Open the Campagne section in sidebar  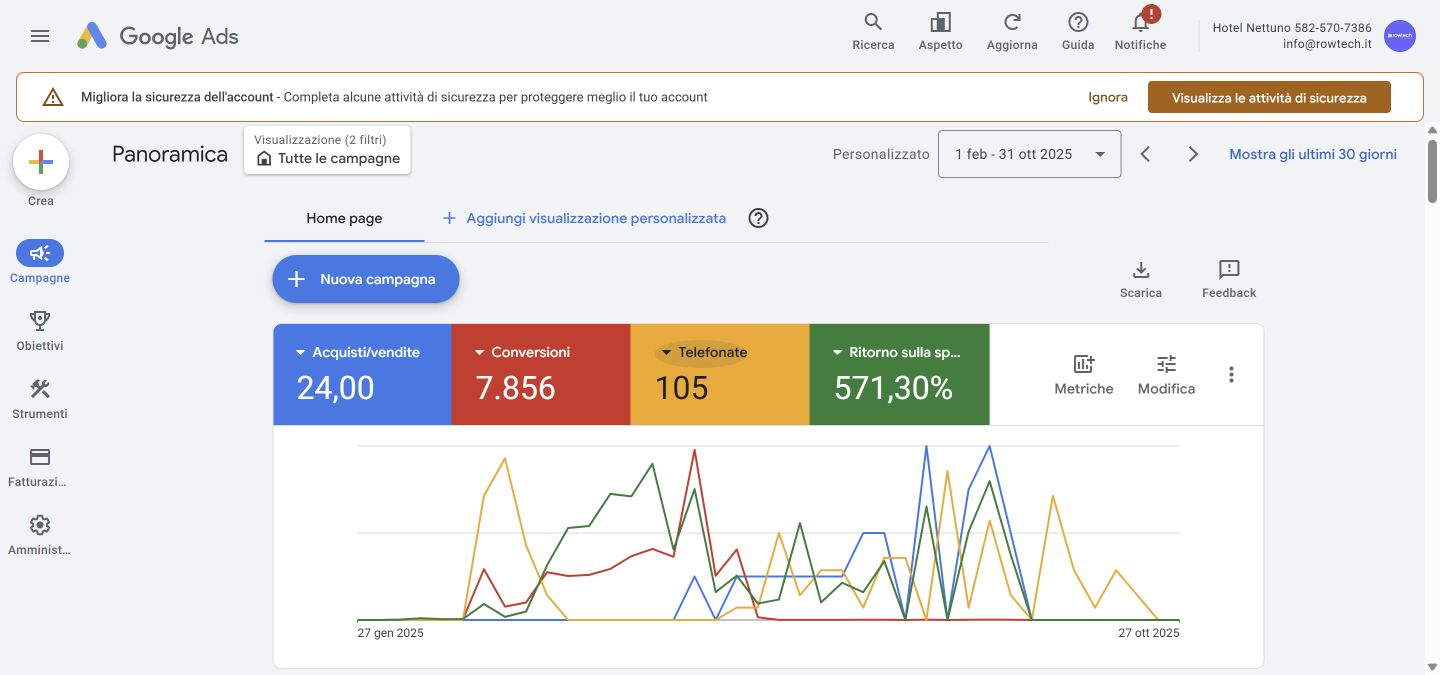40,263
